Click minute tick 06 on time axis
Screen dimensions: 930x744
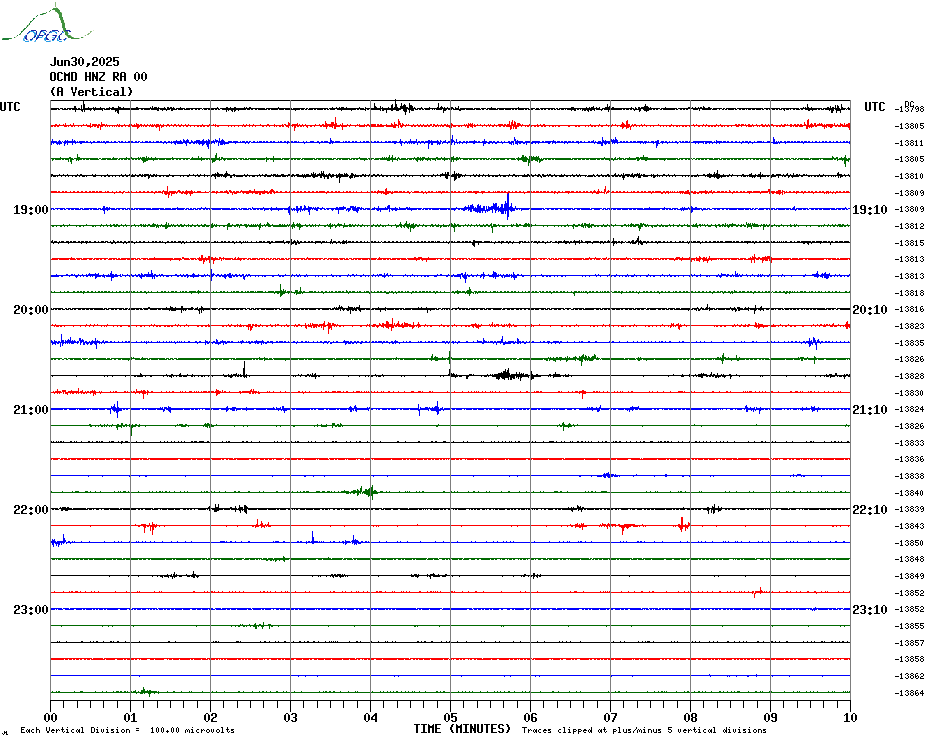pos(531,717)
